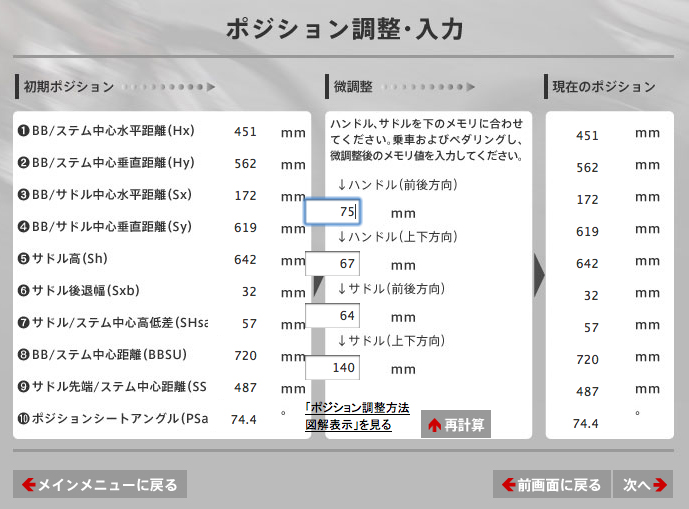689x509 pixels.
Task: Click current position value 642
Action: click(587, 264)
